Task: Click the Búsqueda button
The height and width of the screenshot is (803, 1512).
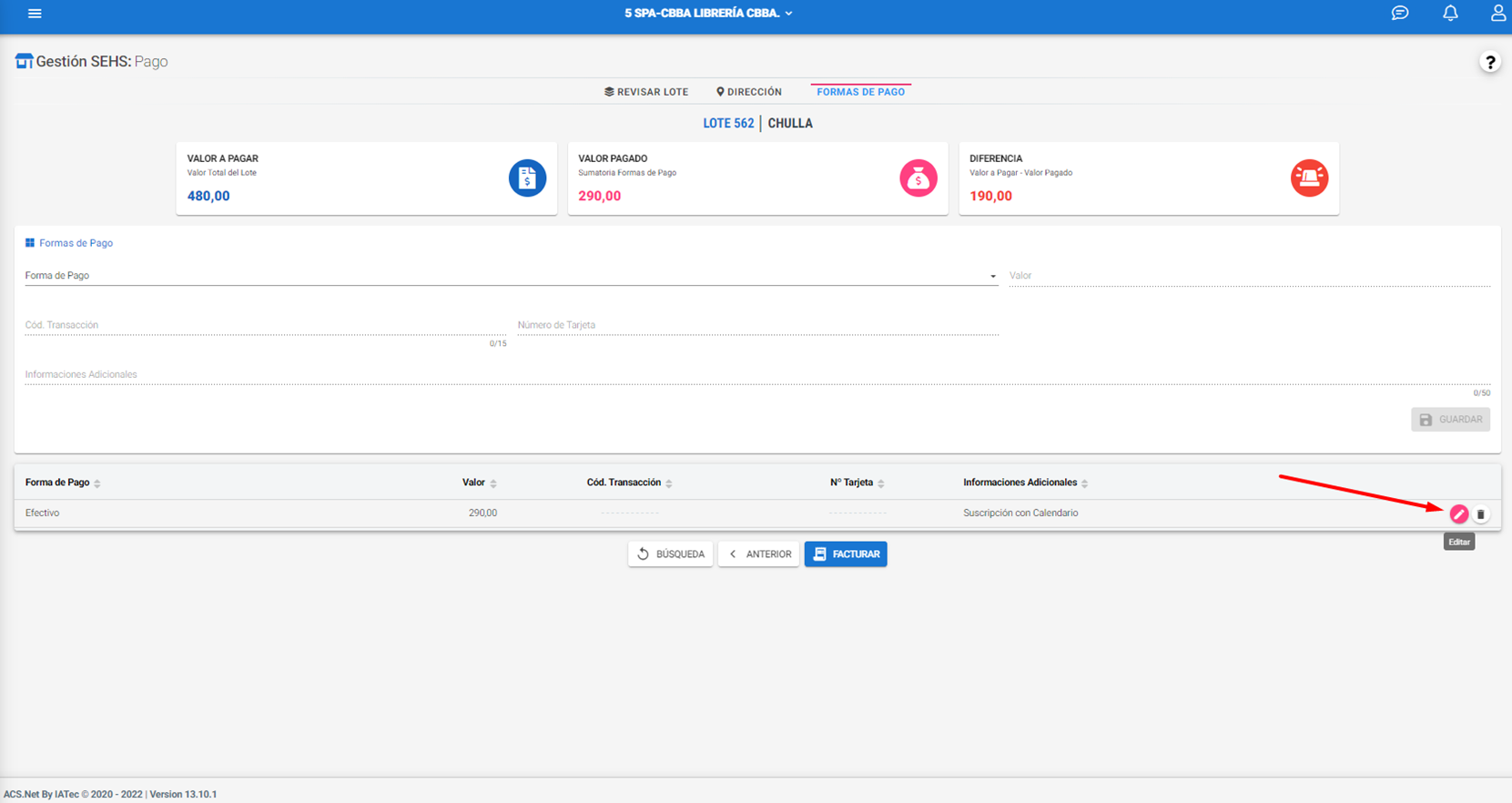Action: click(x=670, y=554)
